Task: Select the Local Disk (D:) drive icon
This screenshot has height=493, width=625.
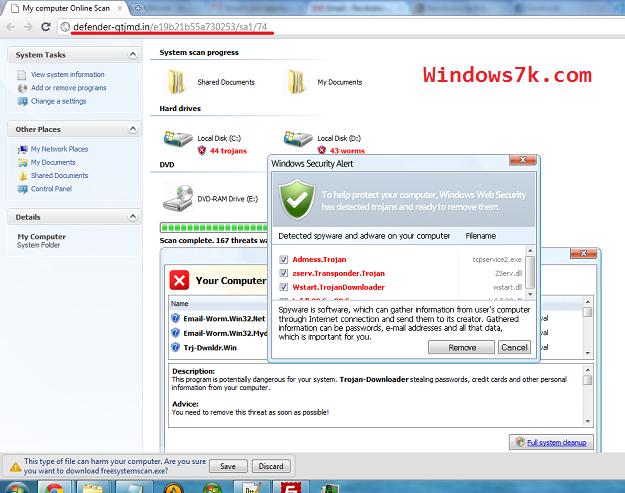Action: coord(298,139)
